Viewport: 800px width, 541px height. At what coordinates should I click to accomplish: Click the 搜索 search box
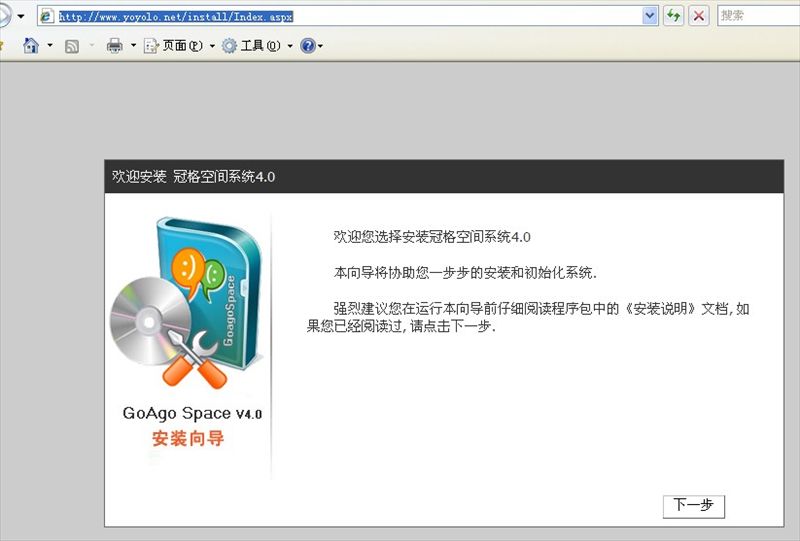coord(759,16)
